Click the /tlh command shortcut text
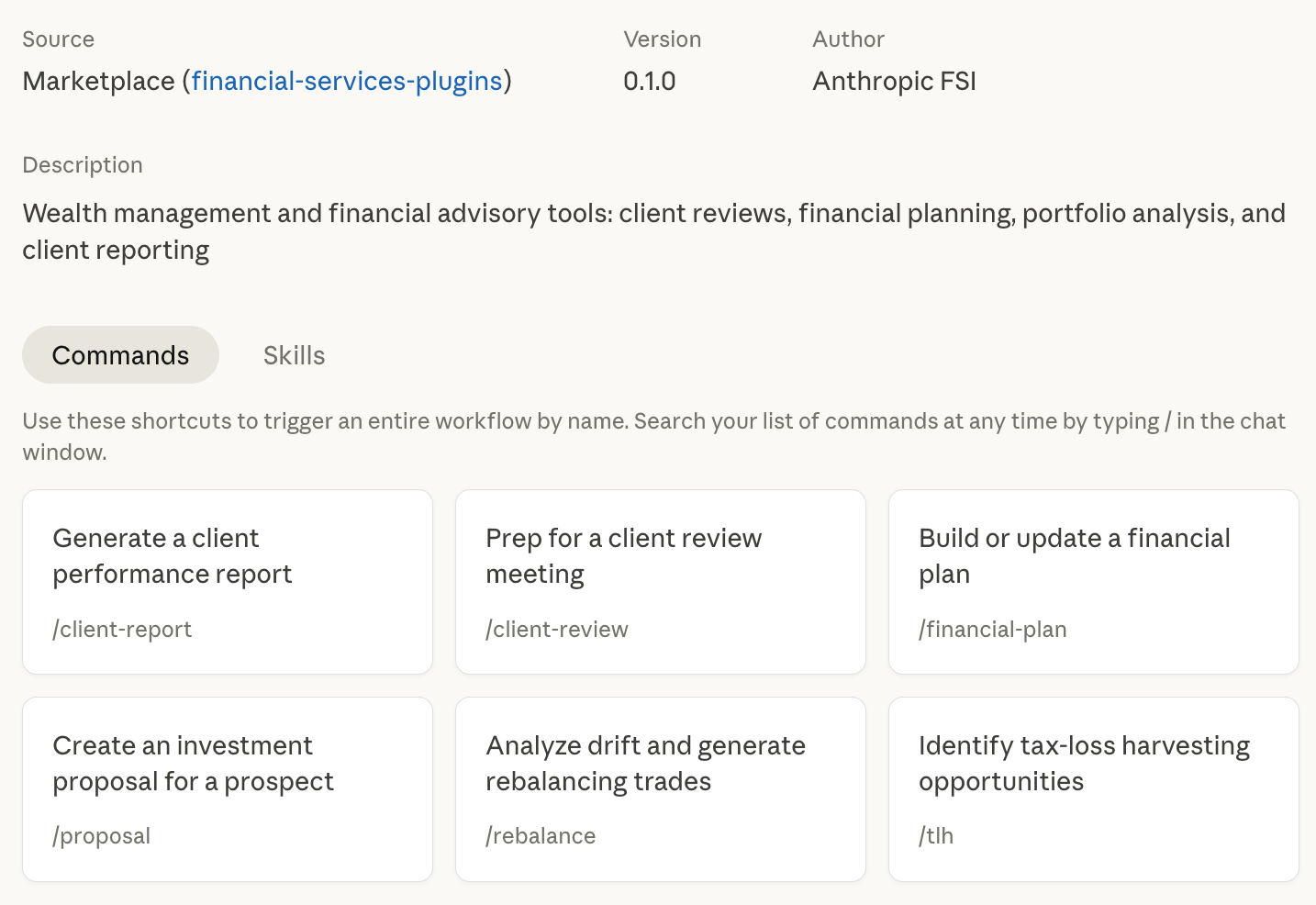This screenshot has height=905, width=1316. (936, 836)
